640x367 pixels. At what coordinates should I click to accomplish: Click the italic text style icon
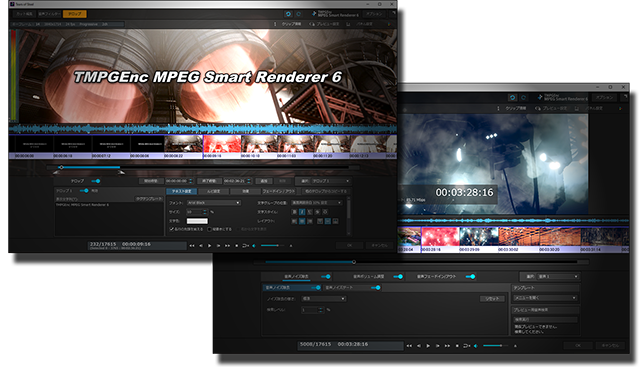click(302, 212)
